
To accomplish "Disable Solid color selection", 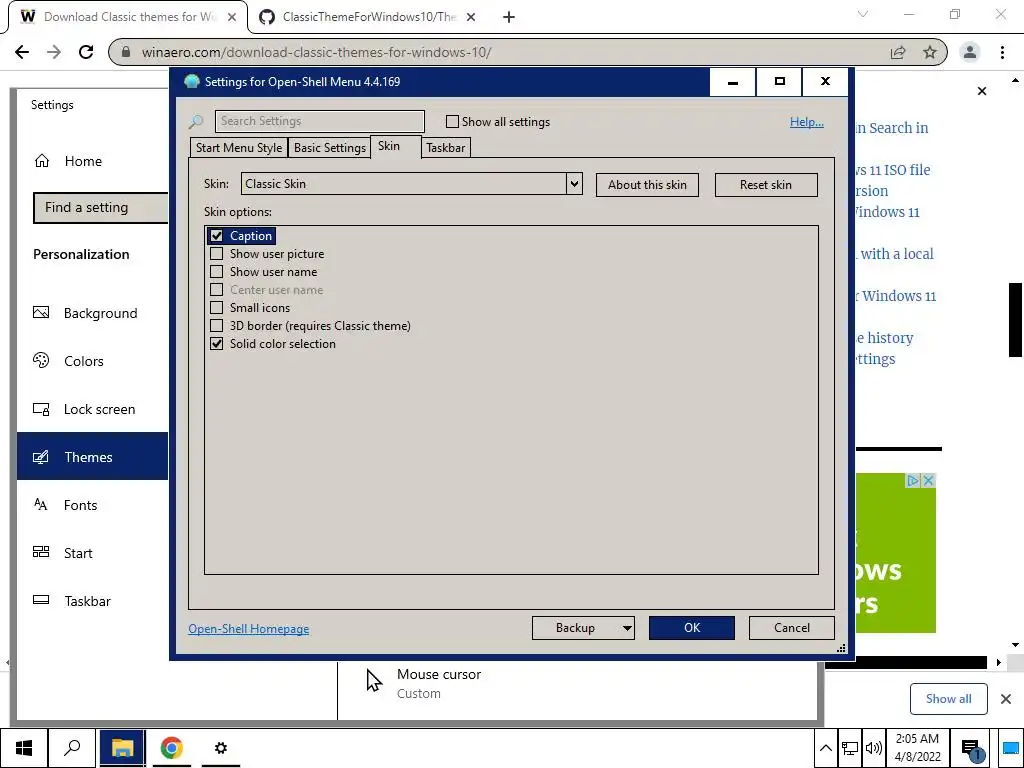I will click(217, 344).
